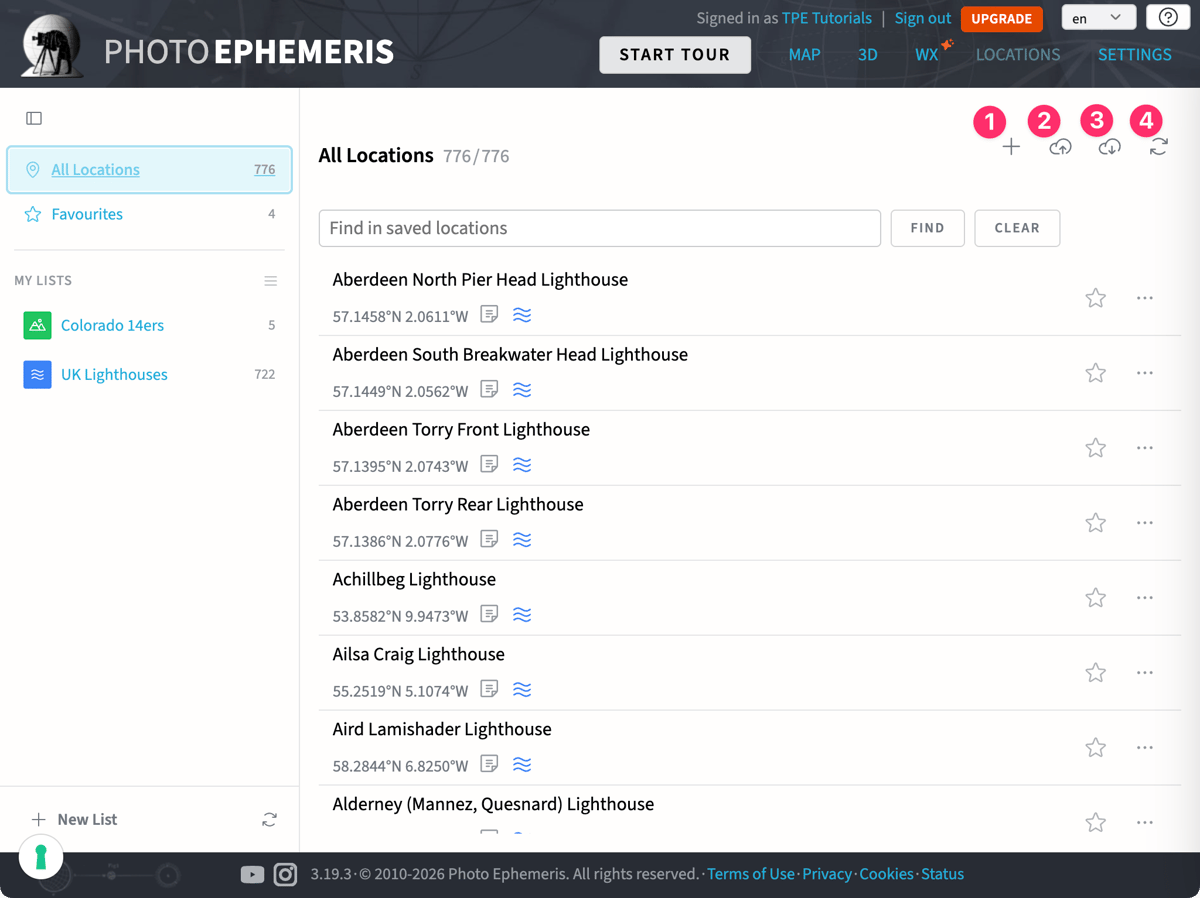Open more options for Aberdeen Torry Rear Lighthouse
Screen dimensions: 1200x898
tap(1145, 523)
